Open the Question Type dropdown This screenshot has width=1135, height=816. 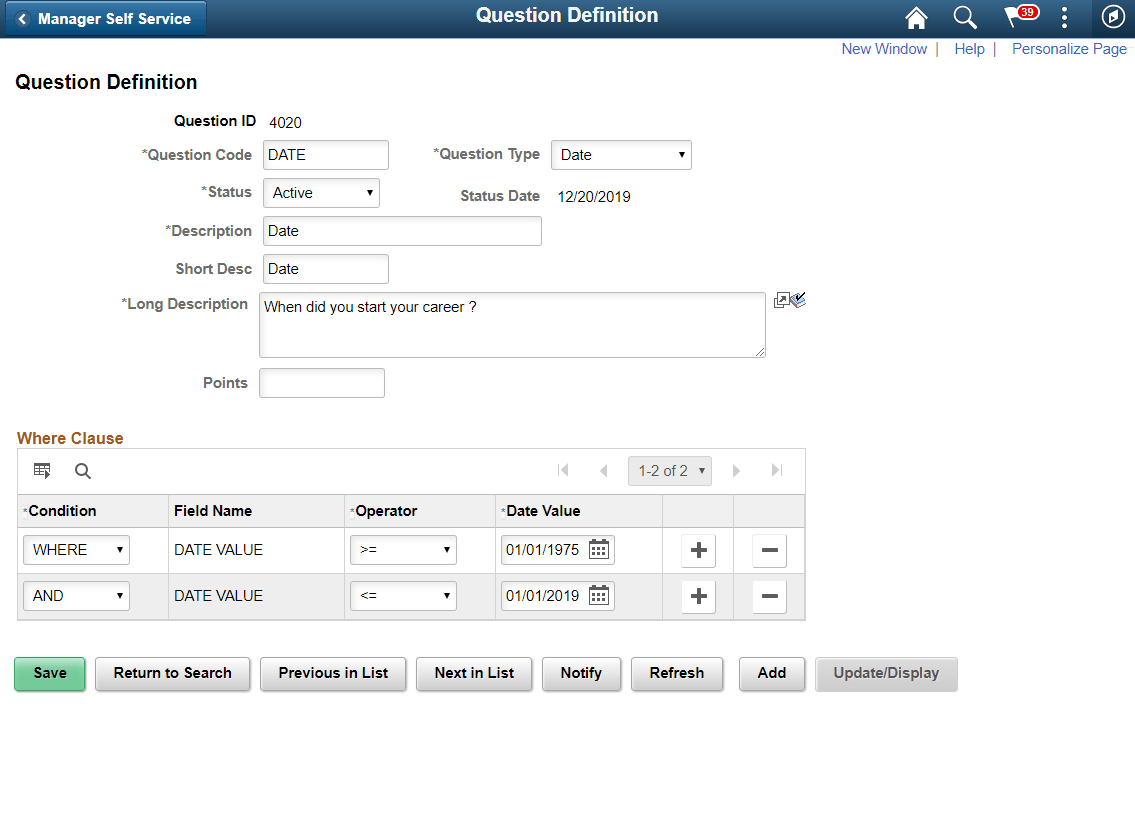point(621,155)
